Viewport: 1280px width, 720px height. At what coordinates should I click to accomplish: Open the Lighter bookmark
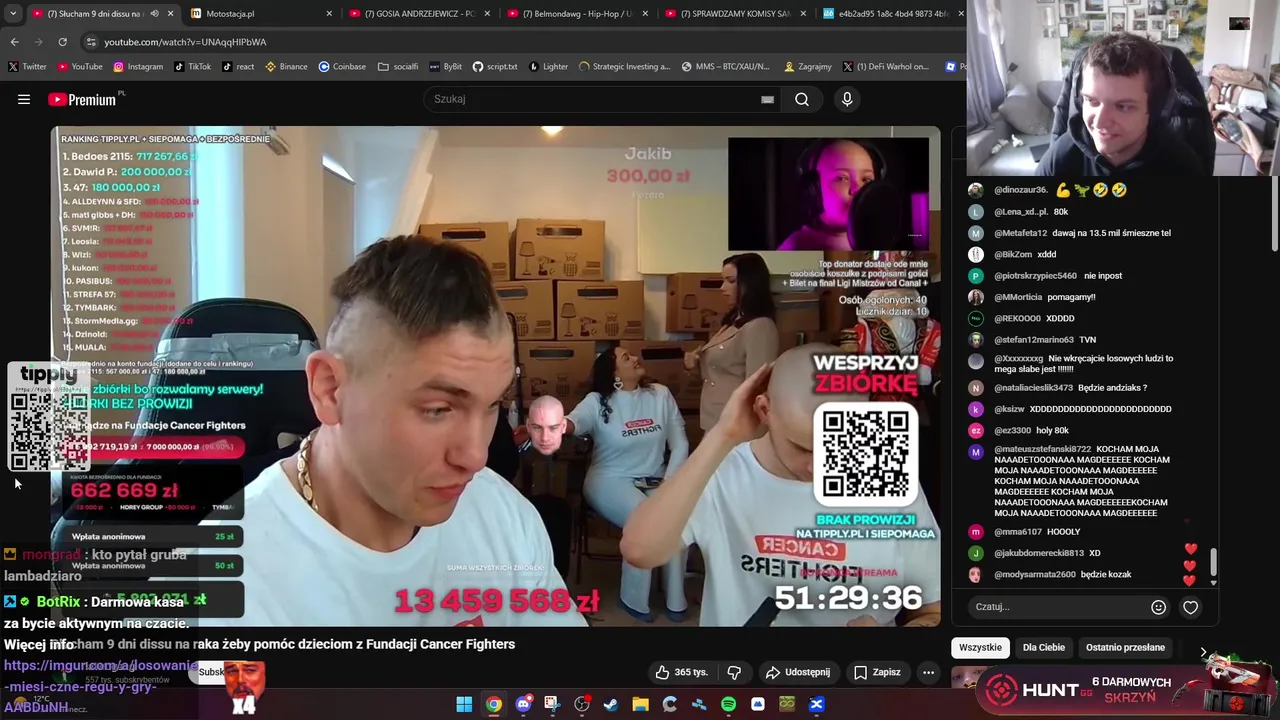(548, 67)
